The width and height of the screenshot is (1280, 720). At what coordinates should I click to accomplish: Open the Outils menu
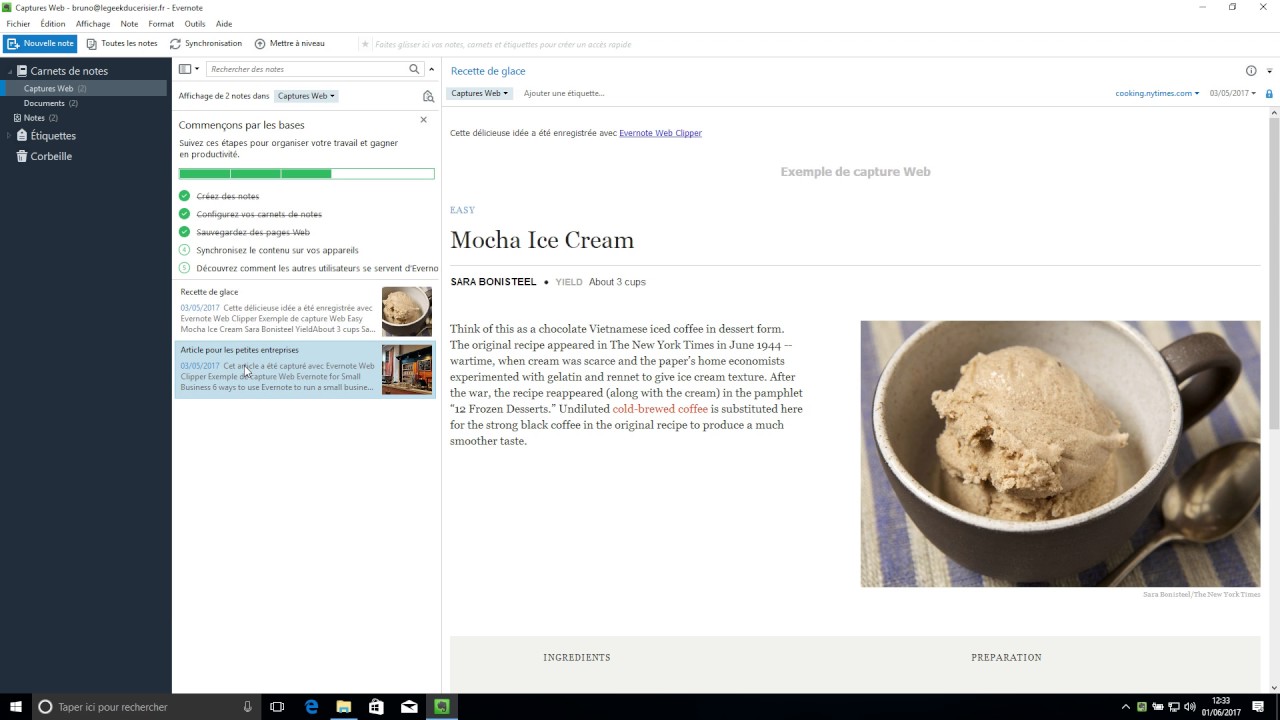pyautogui.click(x=195, y=24)
